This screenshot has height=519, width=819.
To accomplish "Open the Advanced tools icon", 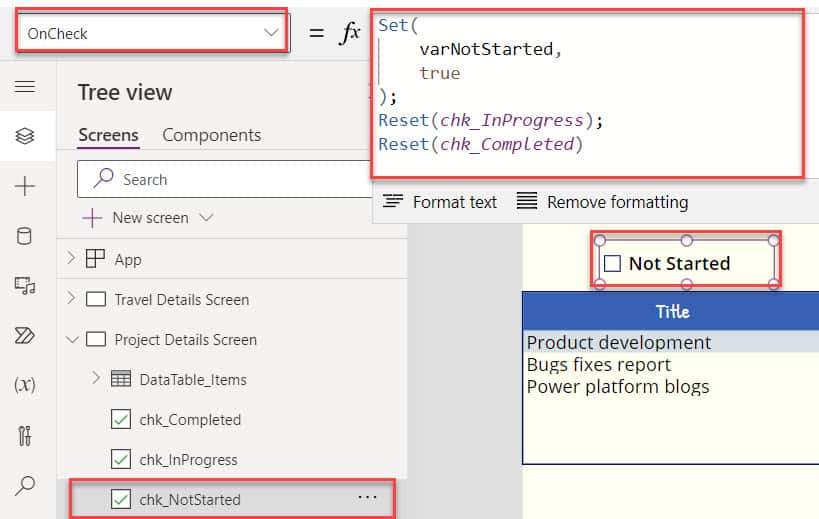I will pos(25,435).
